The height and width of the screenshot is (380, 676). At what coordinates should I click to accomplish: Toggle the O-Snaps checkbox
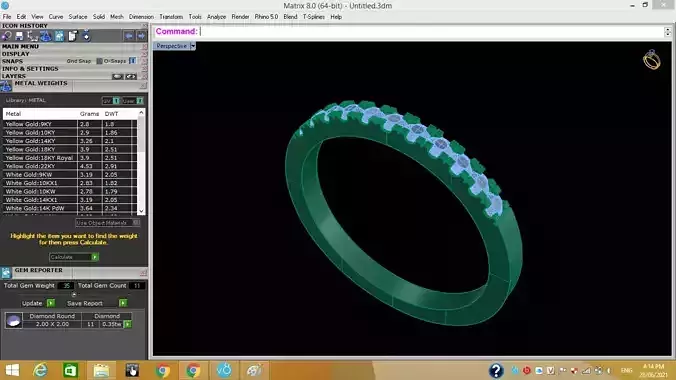pos(132,61)
